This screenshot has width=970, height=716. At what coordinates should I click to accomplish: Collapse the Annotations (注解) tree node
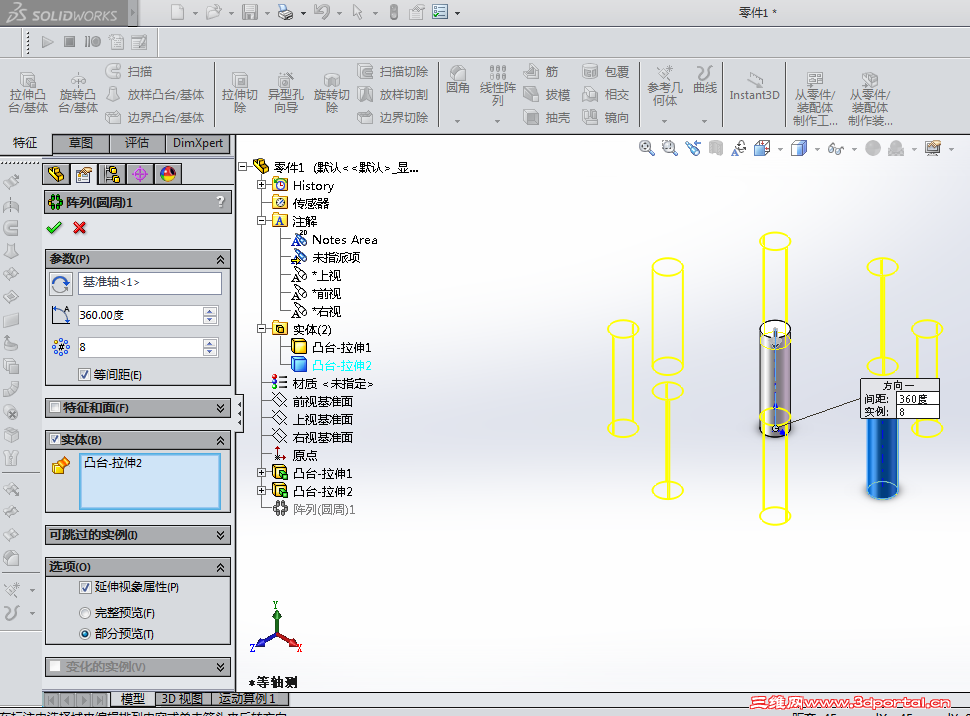(262, 220)
